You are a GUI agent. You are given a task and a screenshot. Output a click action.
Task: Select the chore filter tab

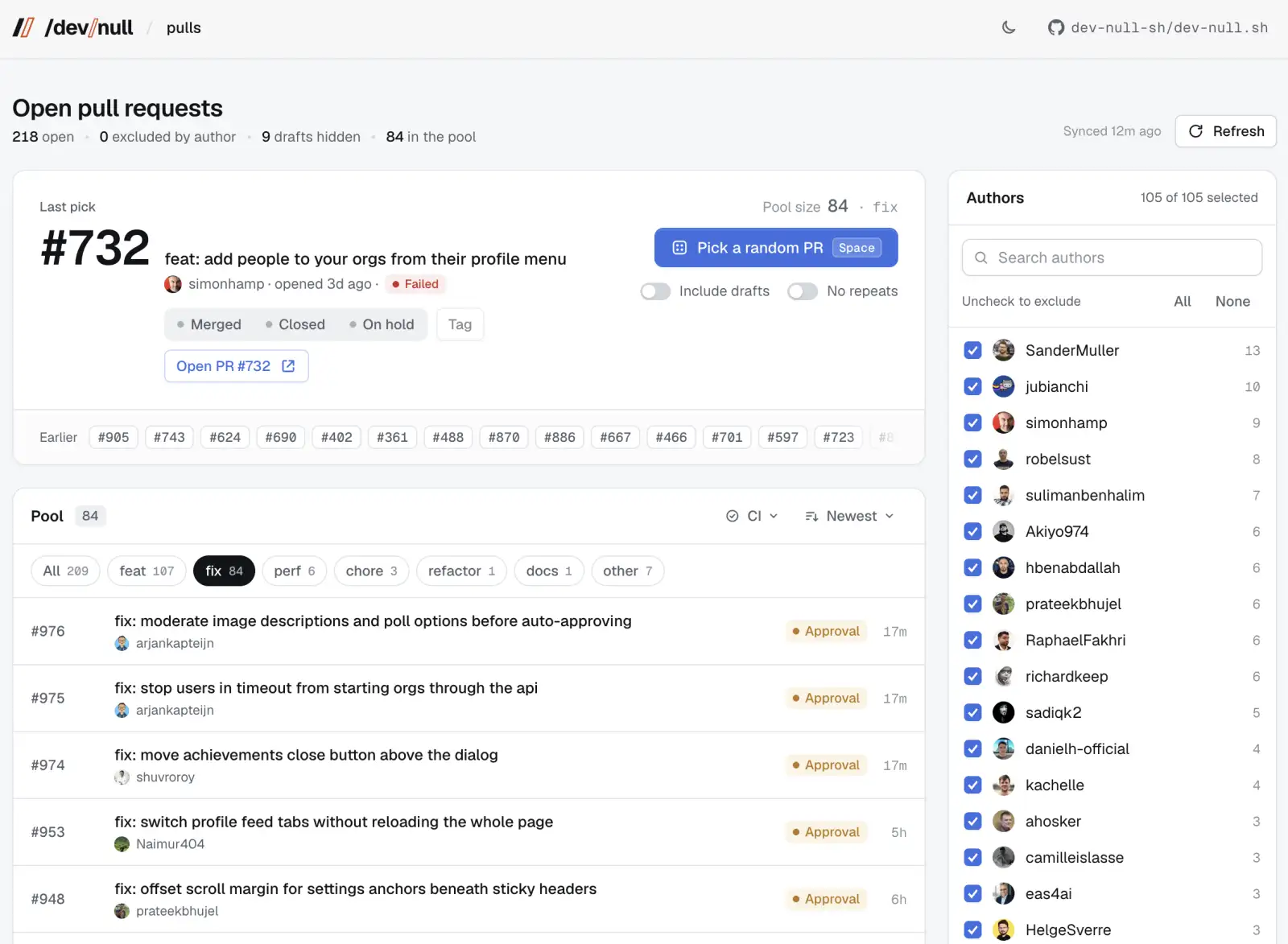(x=371, y=571)
